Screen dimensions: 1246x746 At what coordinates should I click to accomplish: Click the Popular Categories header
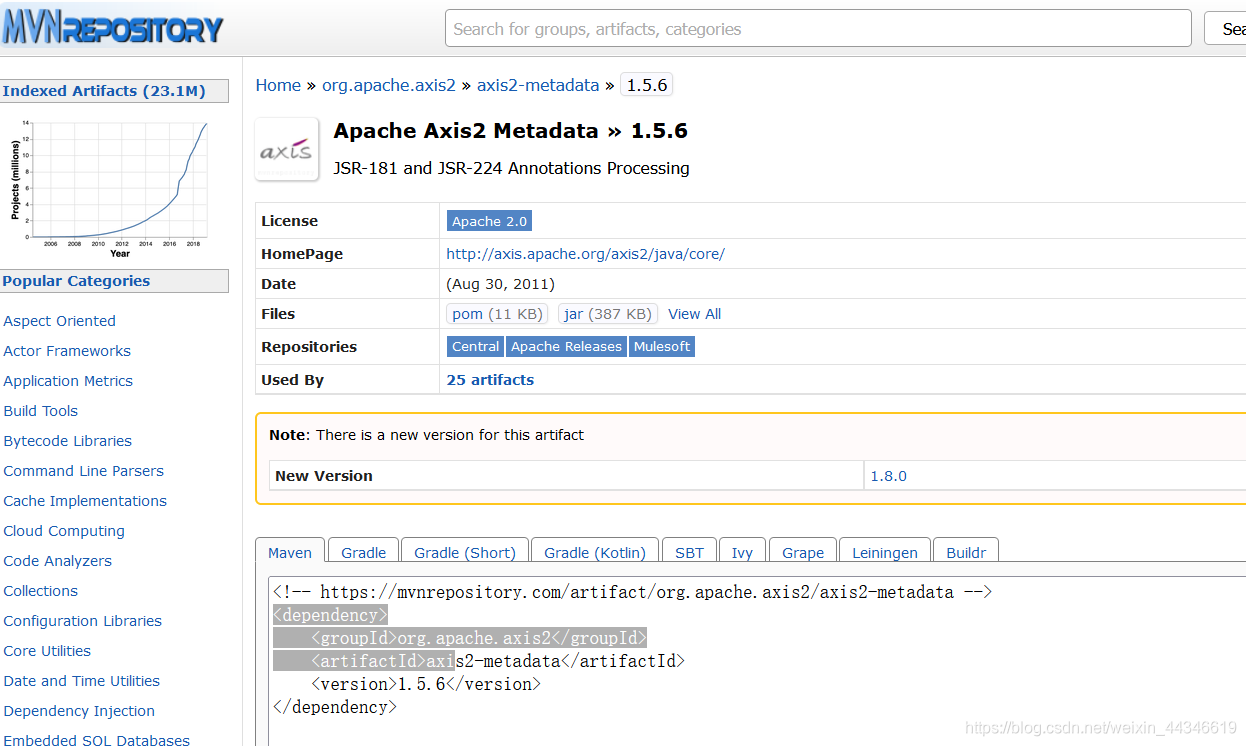coord(114,281)
